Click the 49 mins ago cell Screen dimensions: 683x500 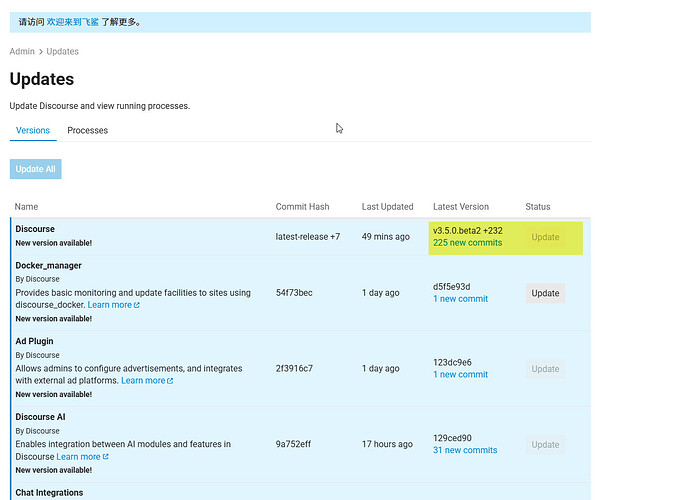coord(385,237)
